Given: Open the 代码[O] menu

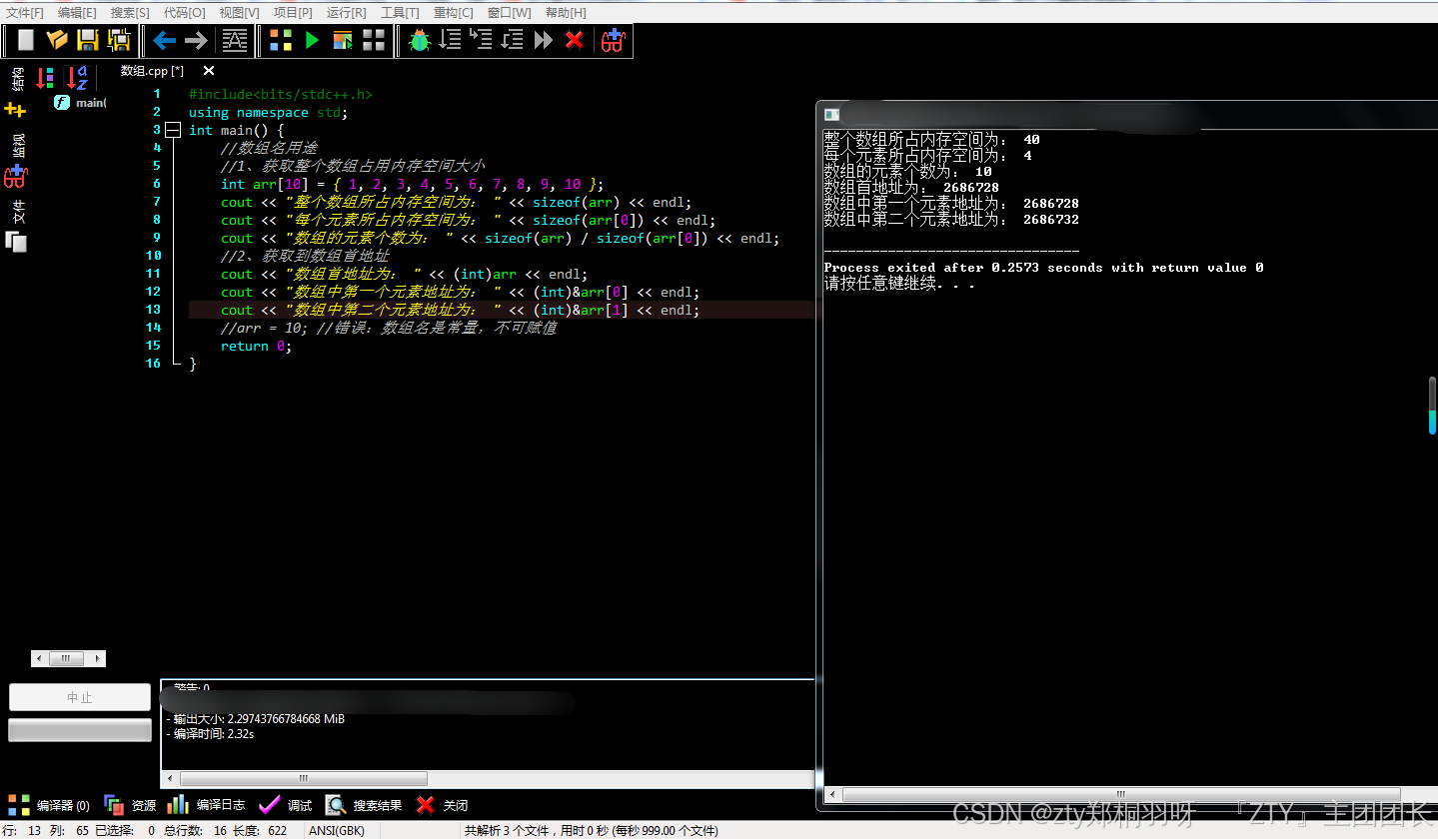Looking at the screenshot, I should click(184, 12).
